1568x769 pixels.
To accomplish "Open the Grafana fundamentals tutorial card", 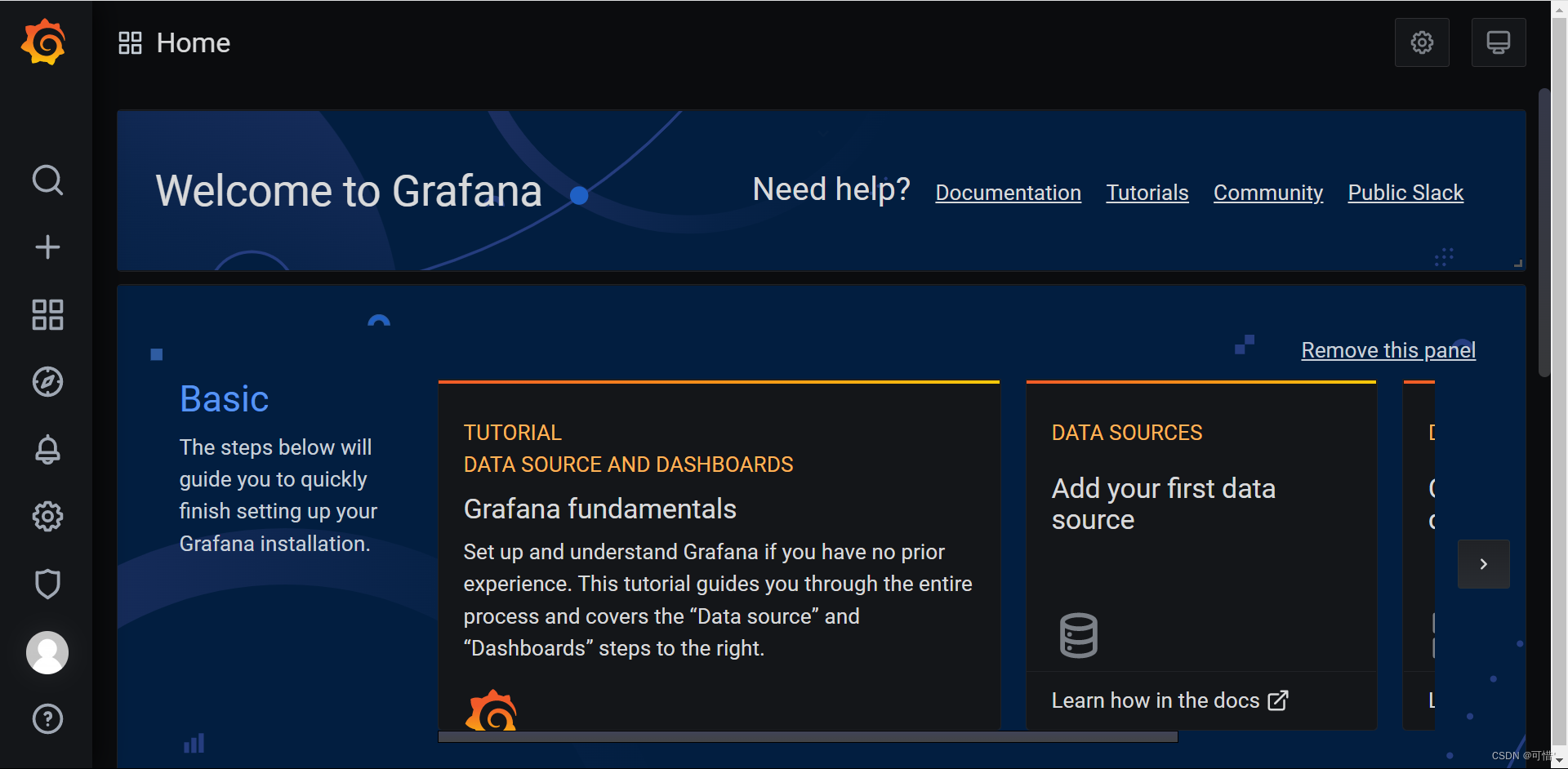I will click(719, 555).
